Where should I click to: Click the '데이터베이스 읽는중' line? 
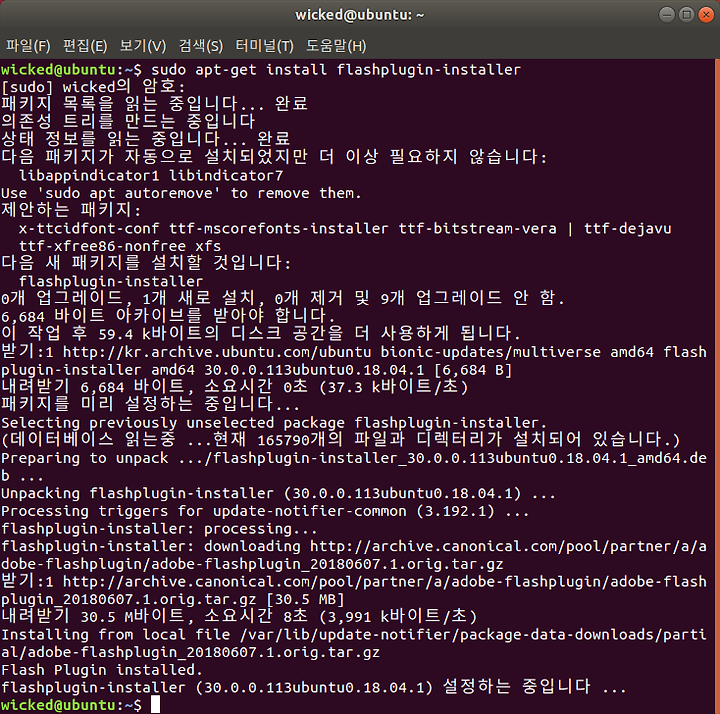[340, 440]
